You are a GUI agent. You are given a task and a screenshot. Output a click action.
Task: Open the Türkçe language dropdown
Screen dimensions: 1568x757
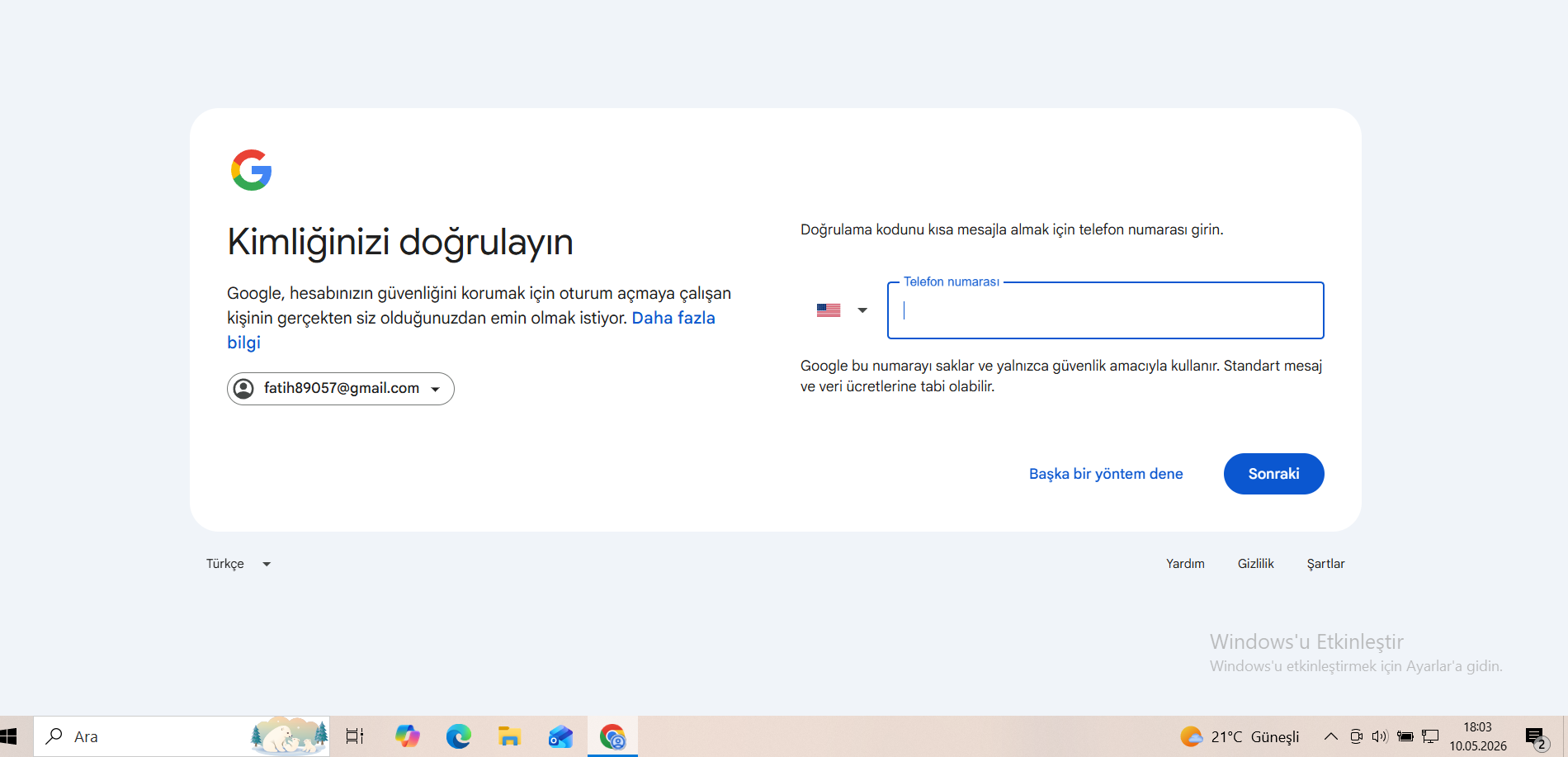[239, 564]
